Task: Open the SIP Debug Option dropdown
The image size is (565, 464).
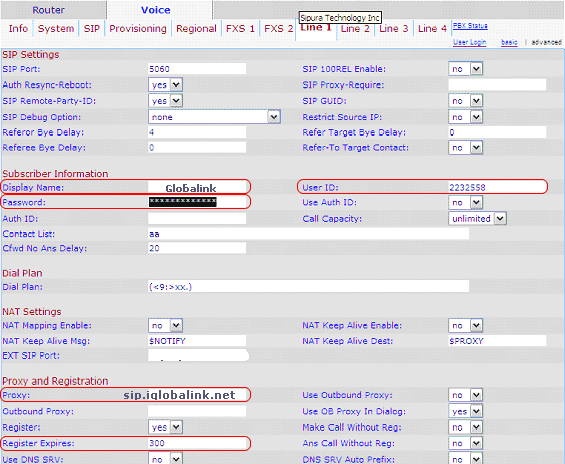Action: [x=214, y=117]
